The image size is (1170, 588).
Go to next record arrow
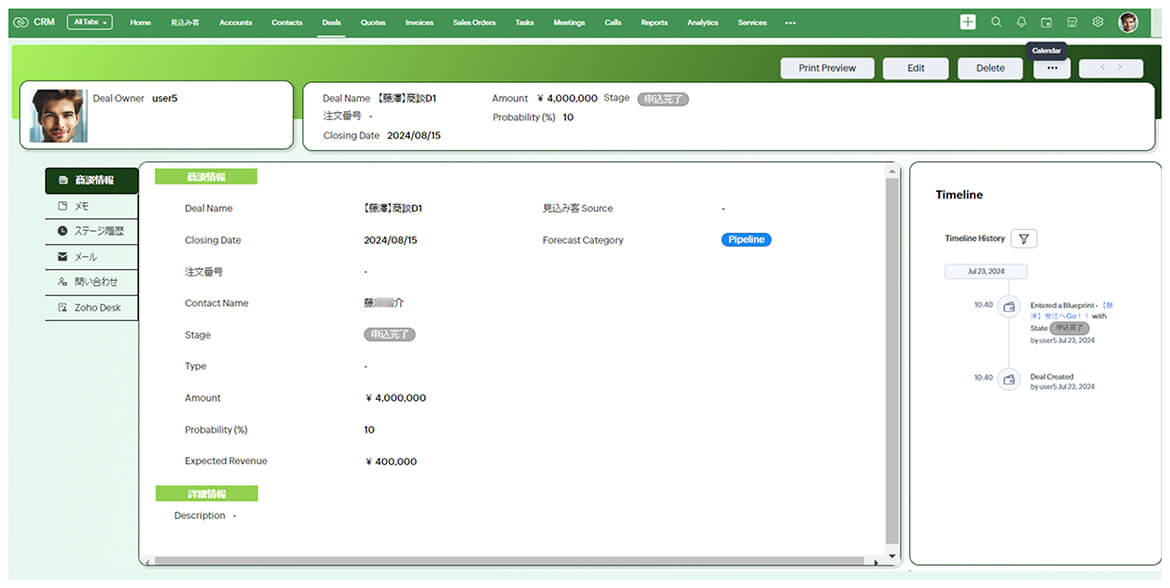(x=1119, y=68)
